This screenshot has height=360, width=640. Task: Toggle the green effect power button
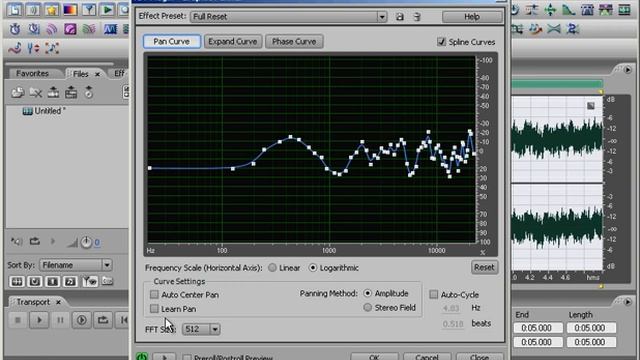(142, 356)
